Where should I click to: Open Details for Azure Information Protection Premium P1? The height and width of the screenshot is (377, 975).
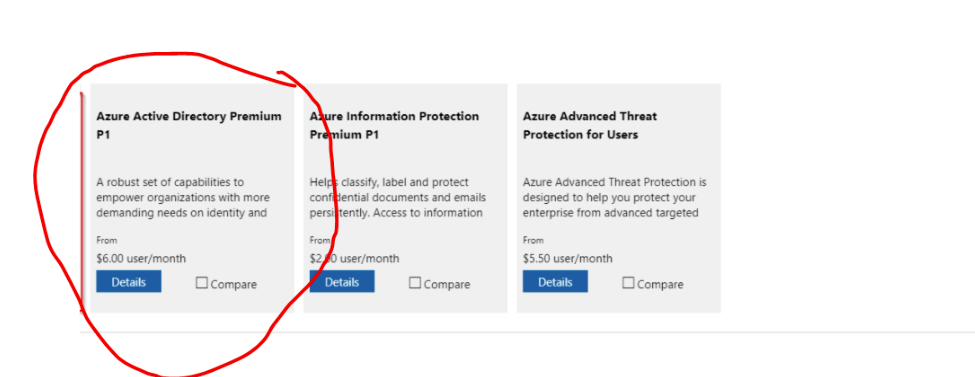pyautogui.click(x=342, y=281)
